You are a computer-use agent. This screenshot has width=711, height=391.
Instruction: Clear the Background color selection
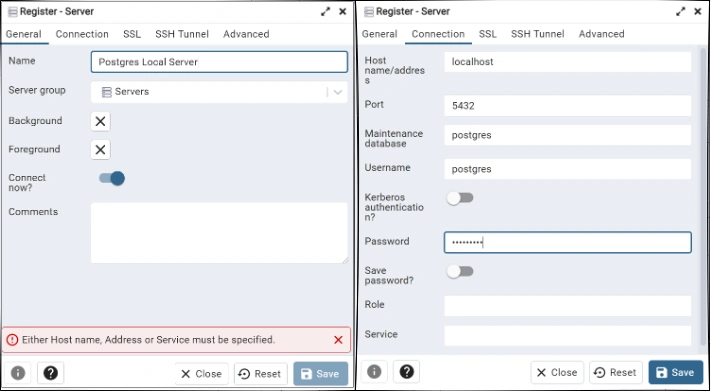pyautogui.click(x=100, y=121)
